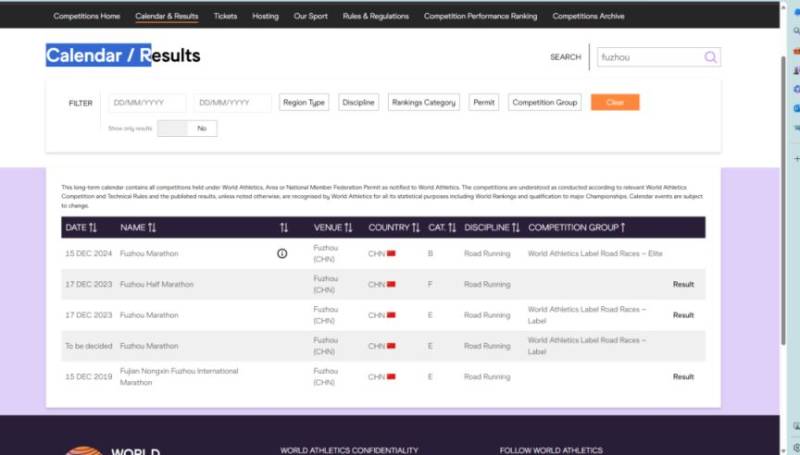Click the start date DD/MM/YYYY field
The image size is (800, 455).
(147, 103)
